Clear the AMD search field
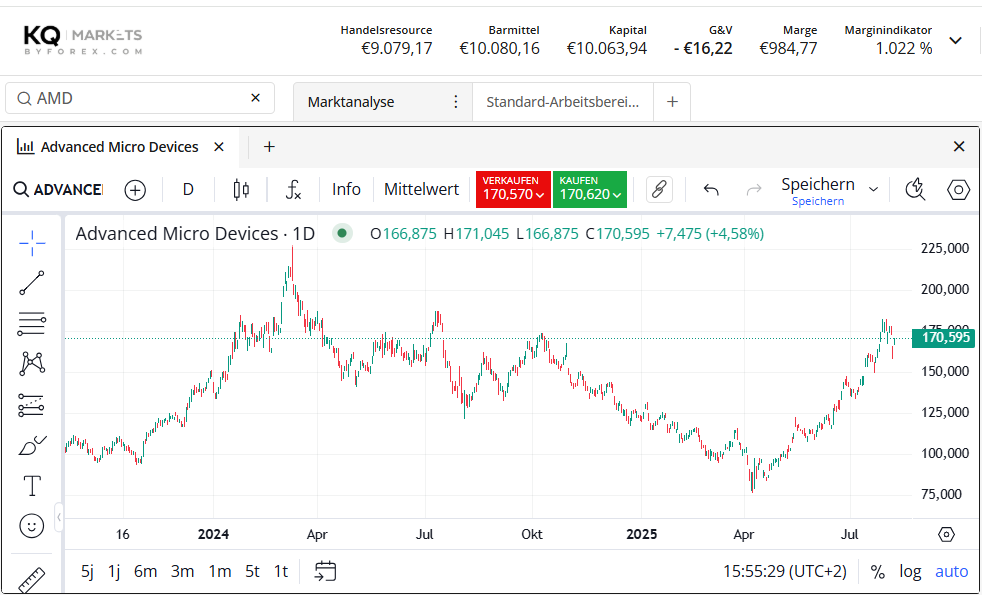 coord(256,98)
